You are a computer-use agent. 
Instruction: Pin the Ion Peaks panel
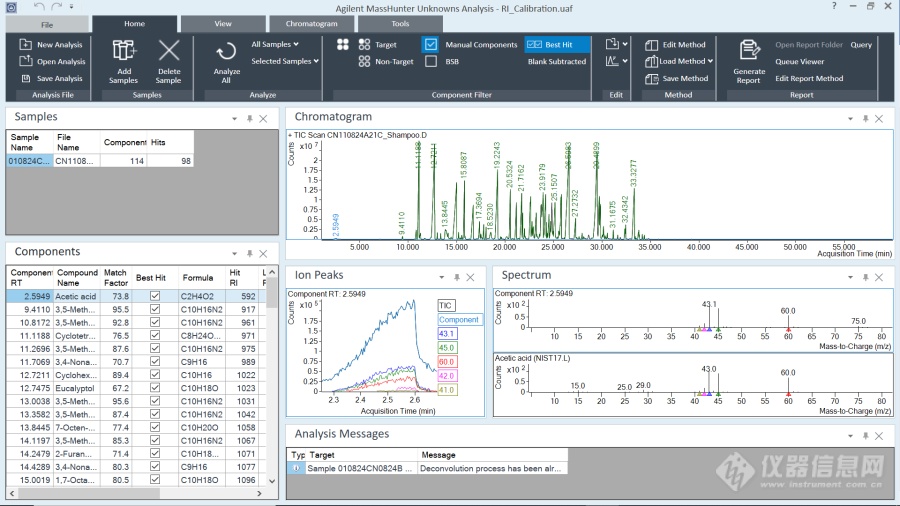(457, 277)
